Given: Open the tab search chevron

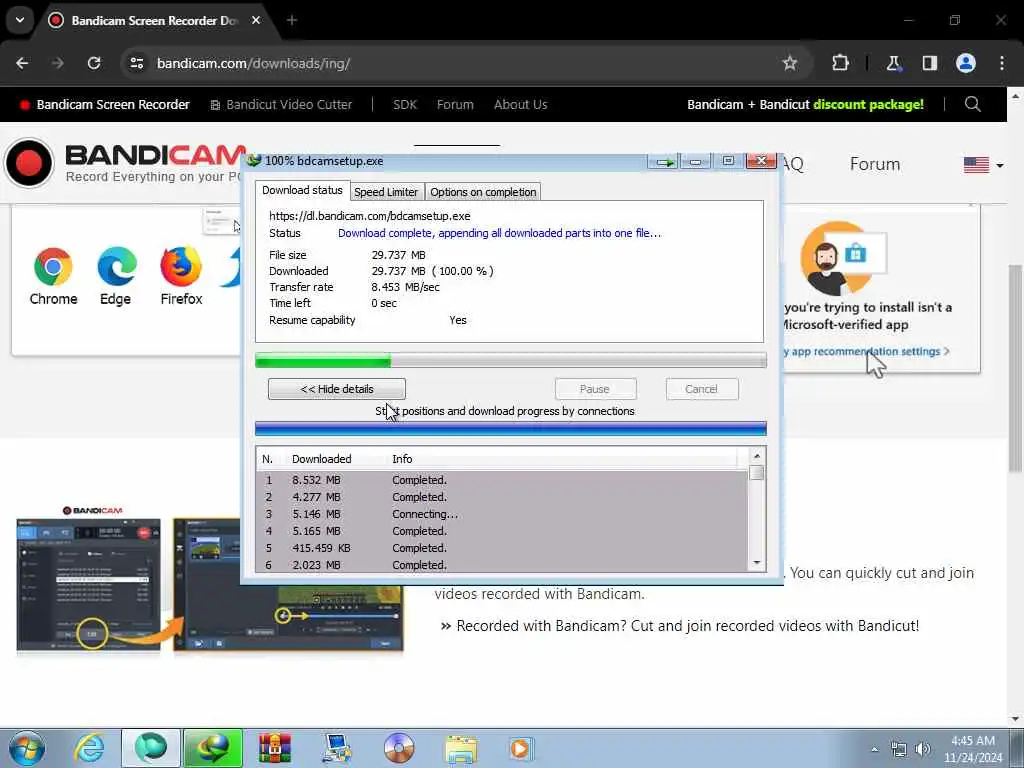Looking at the screenshot, I should click(x=20, y=20).
